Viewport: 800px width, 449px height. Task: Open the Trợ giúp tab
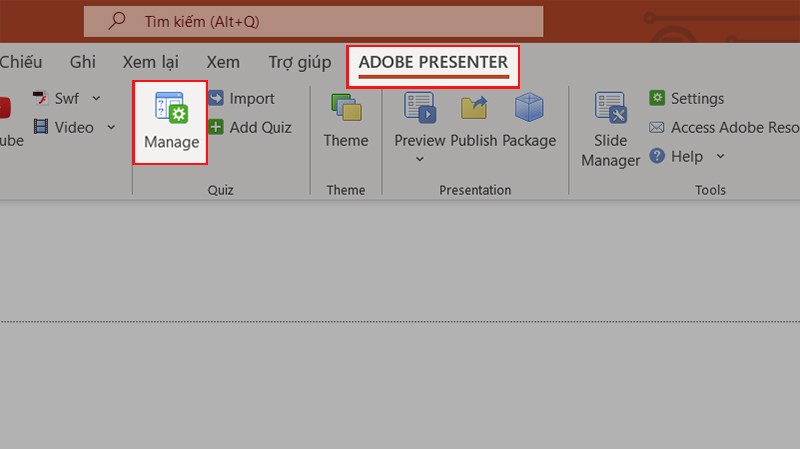coord(300,62)
